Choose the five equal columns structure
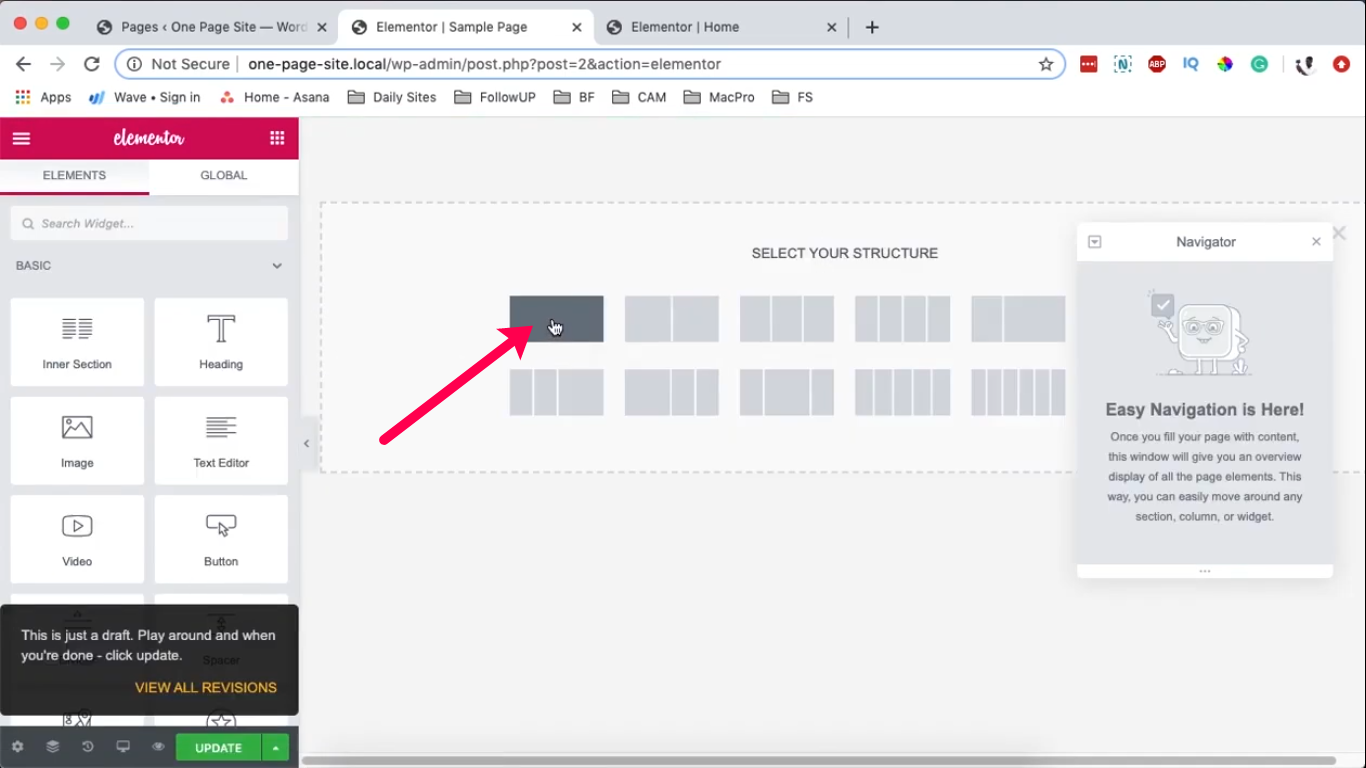Screen dimensions: 1366x768 (903, 392)
